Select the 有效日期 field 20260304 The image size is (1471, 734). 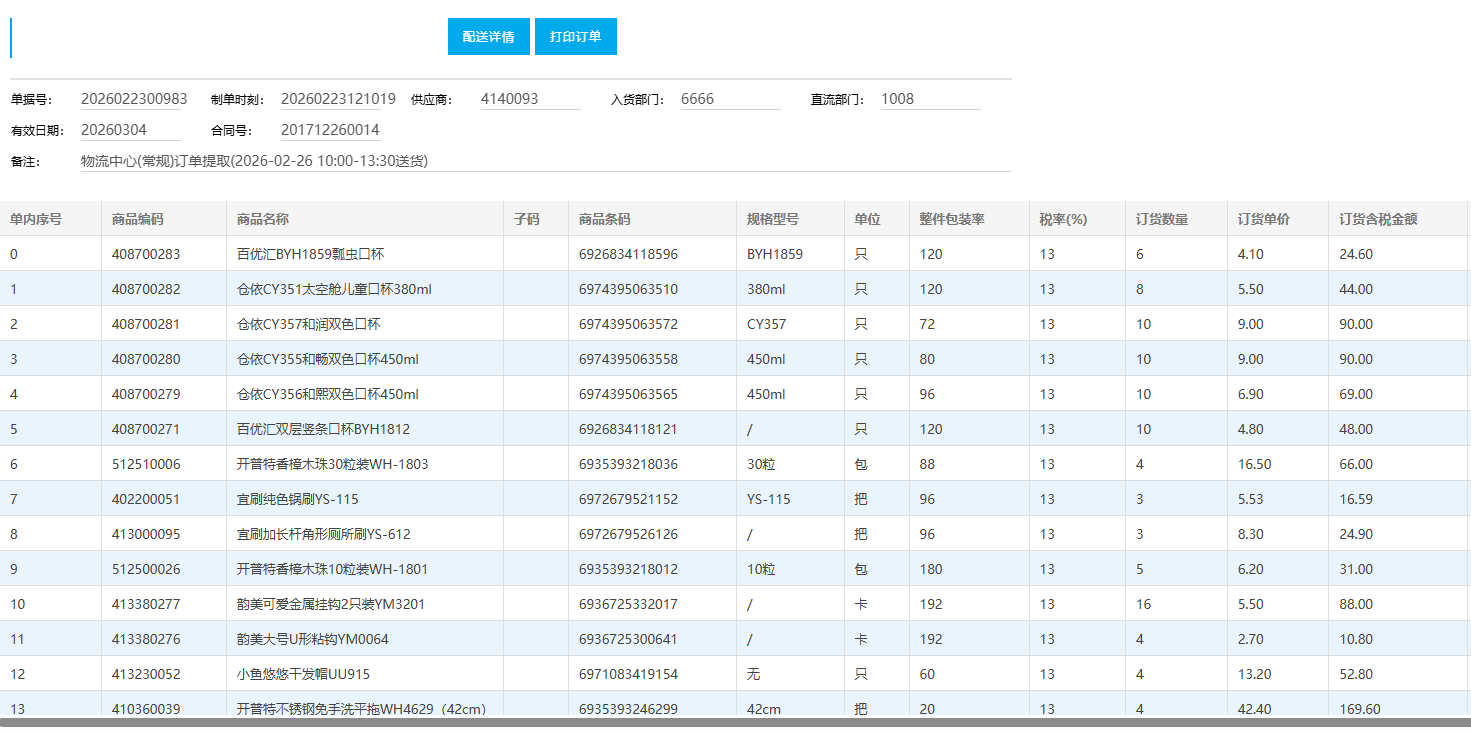point(129,130)
